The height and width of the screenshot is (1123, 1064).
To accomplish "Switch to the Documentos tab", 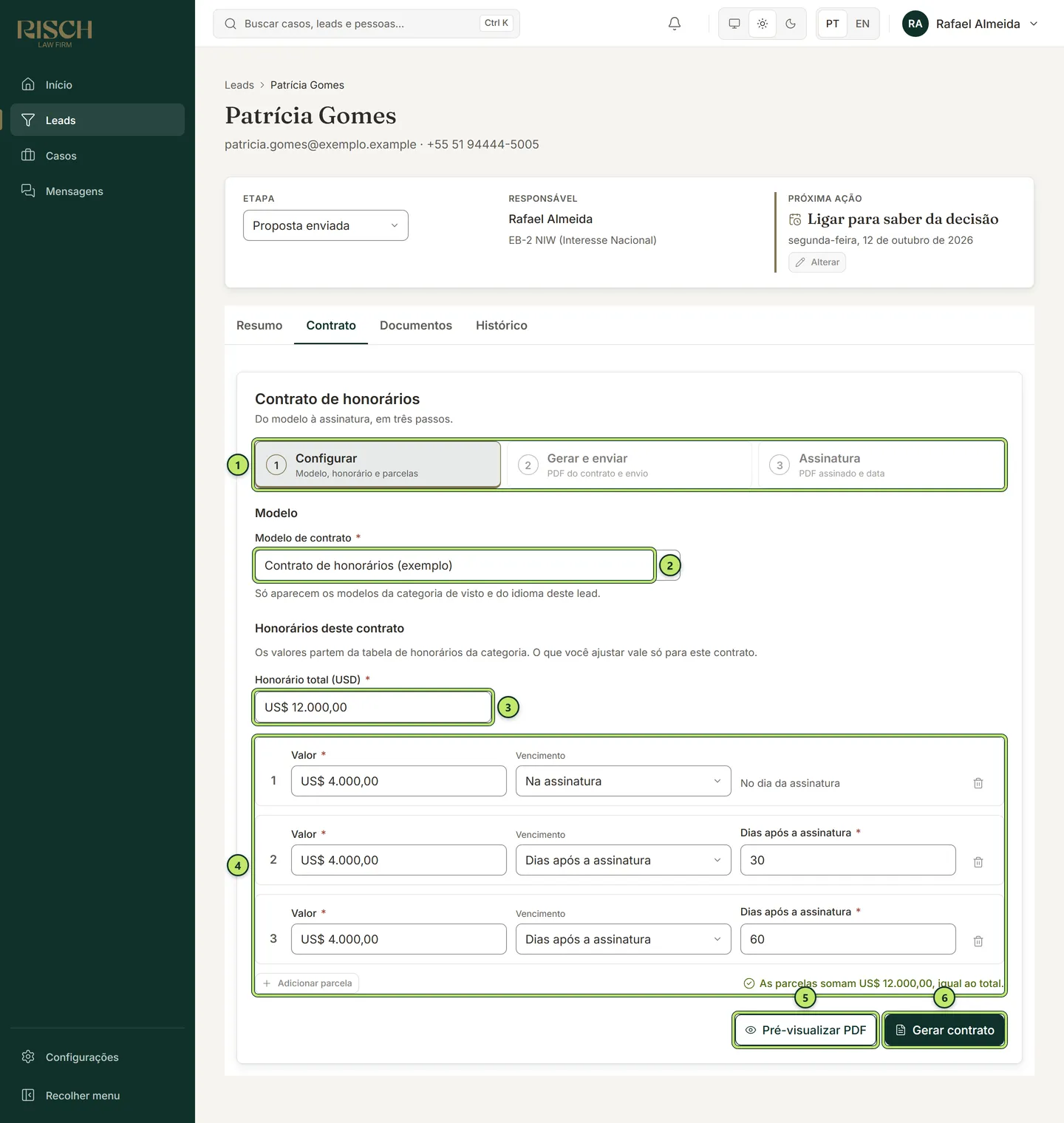I will pos(416,325).
